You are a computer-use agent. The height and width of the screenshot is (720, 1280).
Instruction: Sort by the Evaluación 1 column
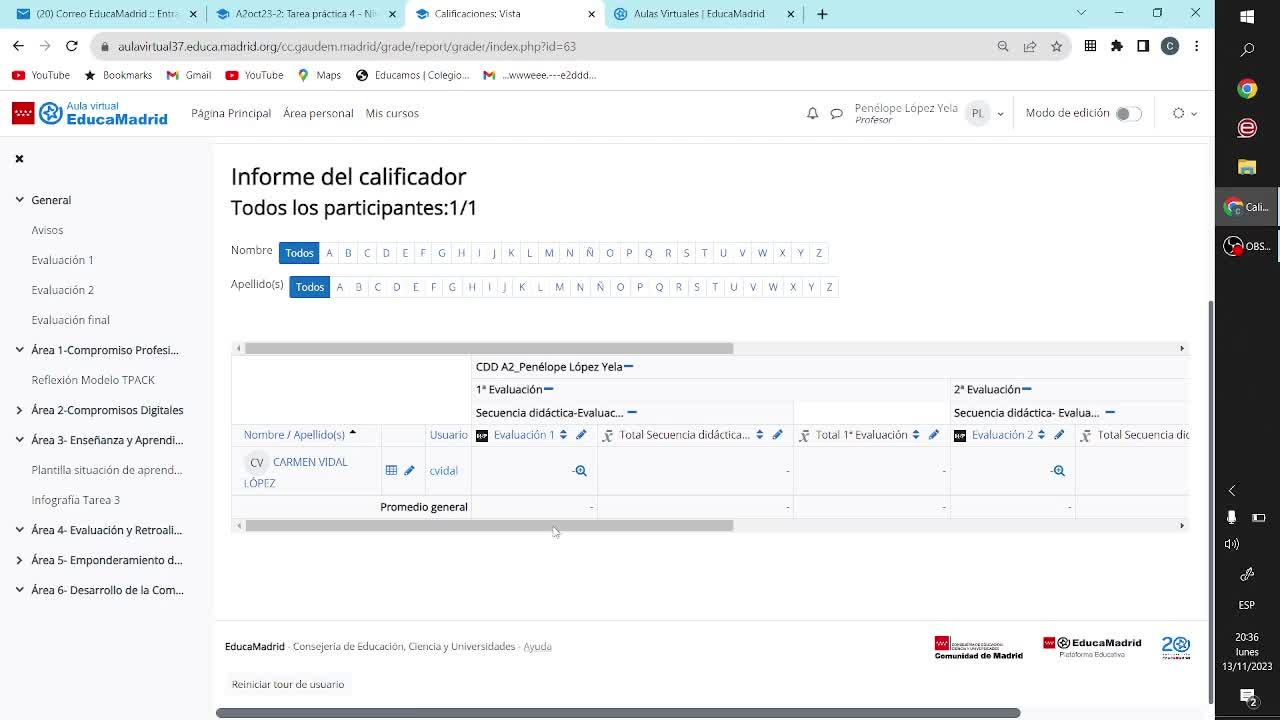pyautogui.click(x=563, y=435)
